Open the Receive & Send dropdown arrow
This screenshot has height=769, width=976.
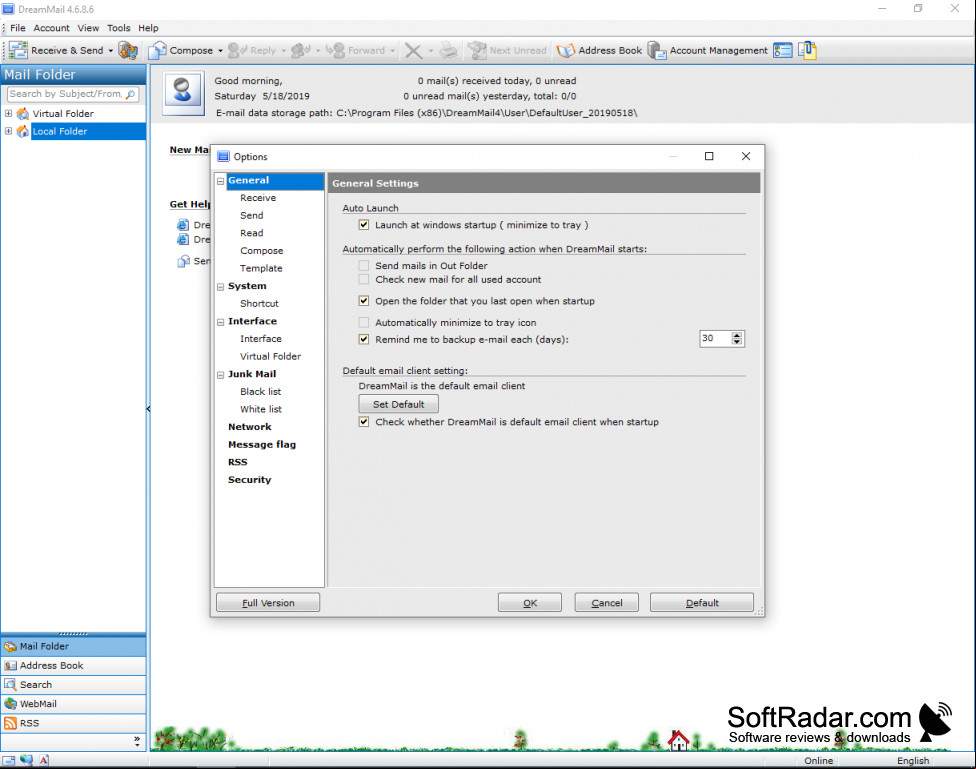[111, 51]
